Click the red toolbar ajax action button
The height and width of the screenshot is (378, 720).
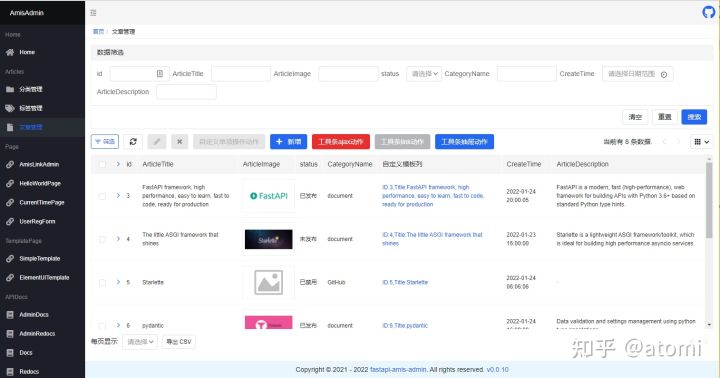click(341, 141)
